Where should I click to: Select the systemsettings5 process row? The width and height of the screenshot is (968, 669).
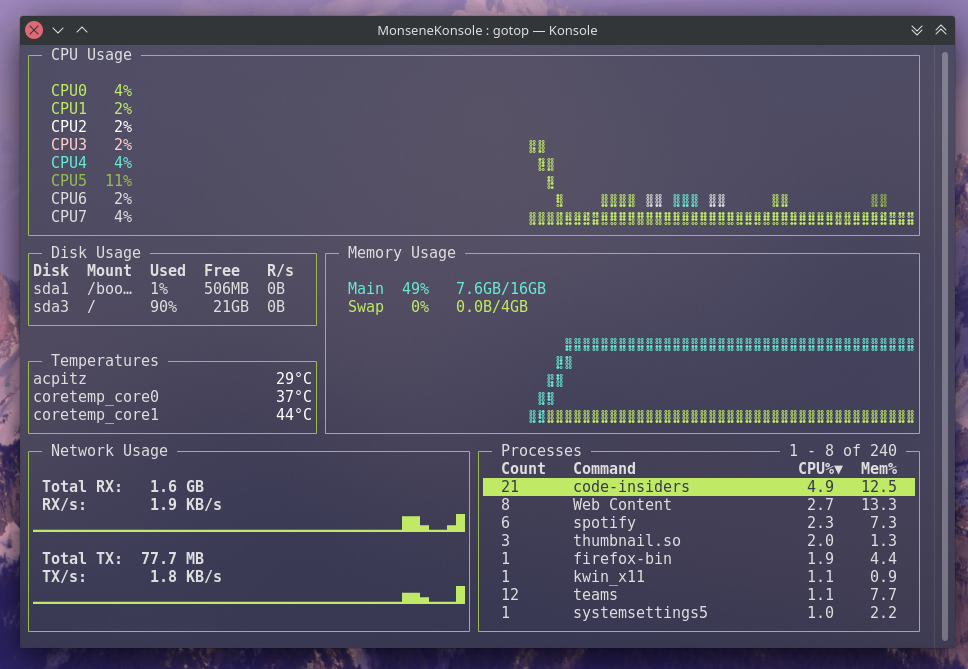click(699, 612)
